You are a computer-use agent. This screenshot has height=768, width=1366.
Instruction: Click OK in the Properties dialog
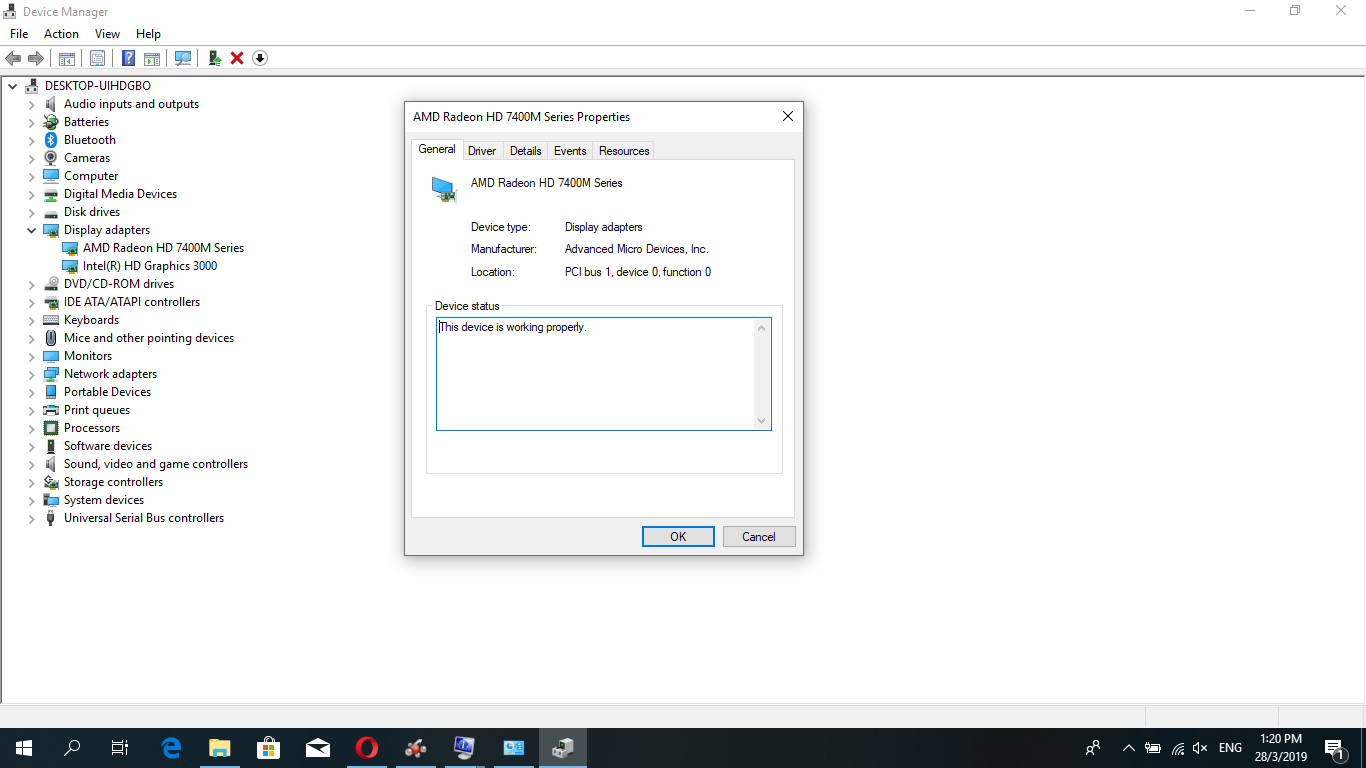pos(678,537)
